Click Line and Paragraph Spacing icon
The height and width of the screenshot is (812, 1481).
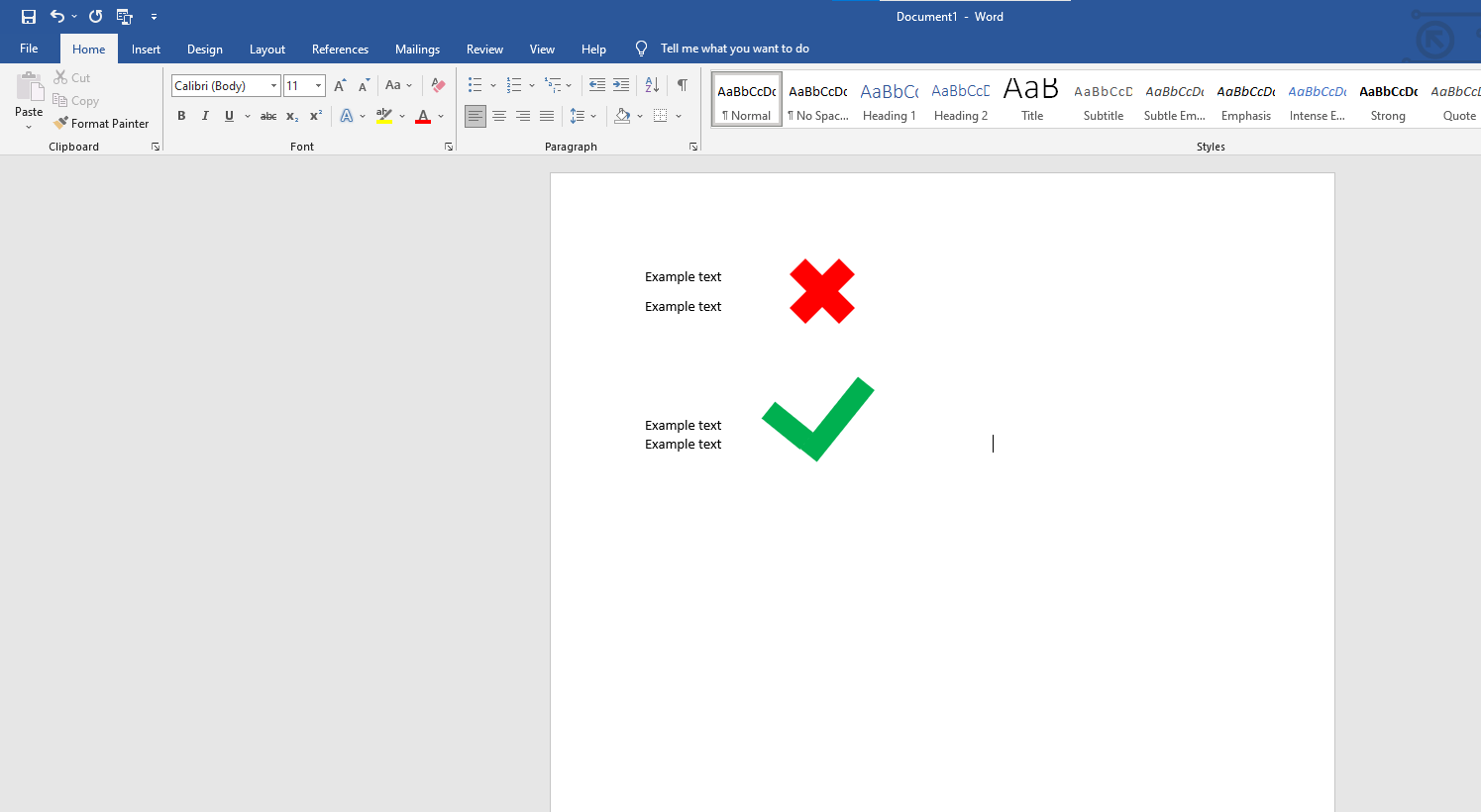pos(578,116)
